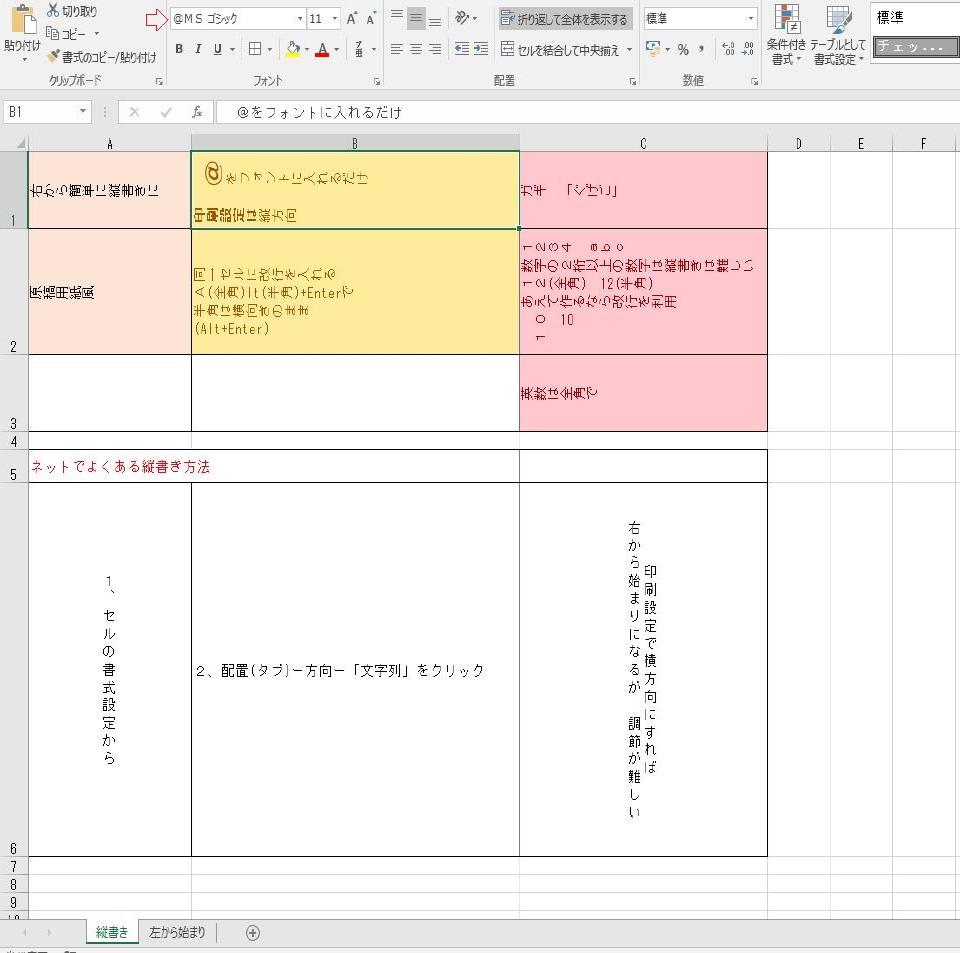Add a new sheet with plus button

click(x=253, y=933)
